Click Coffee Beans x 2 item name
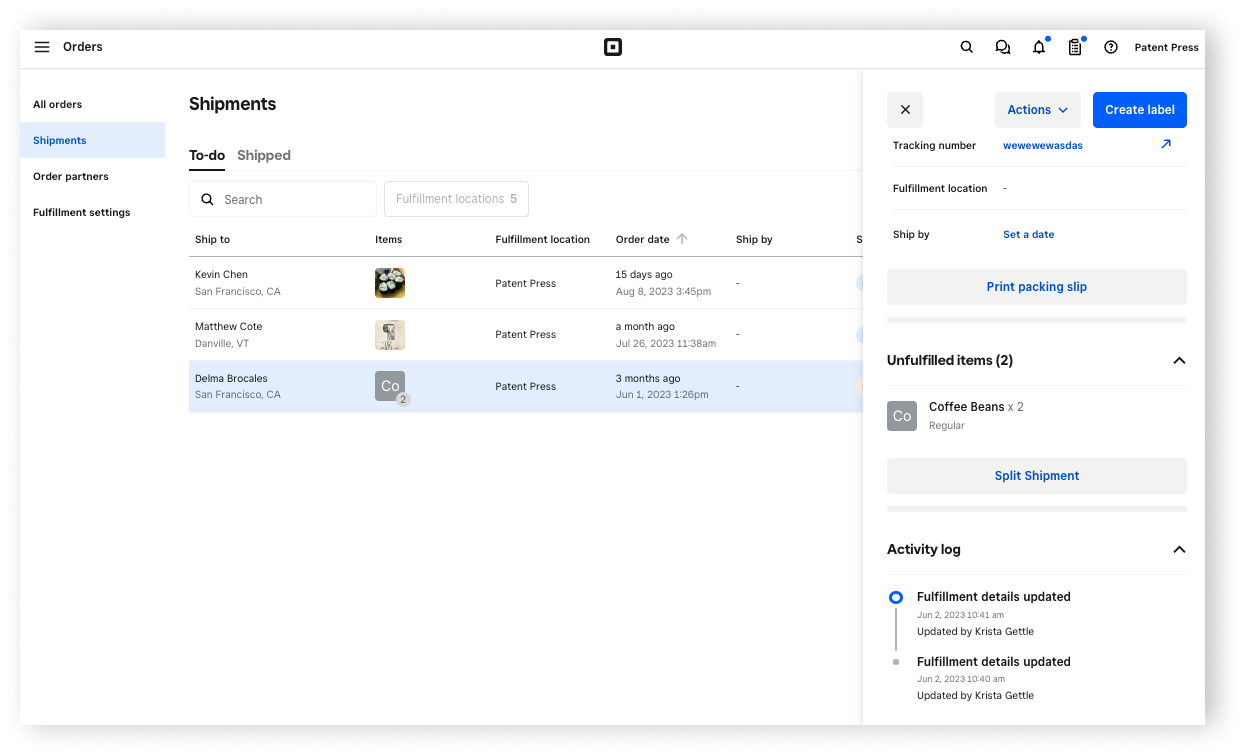1245x755 pixels. tap(976, 407)
